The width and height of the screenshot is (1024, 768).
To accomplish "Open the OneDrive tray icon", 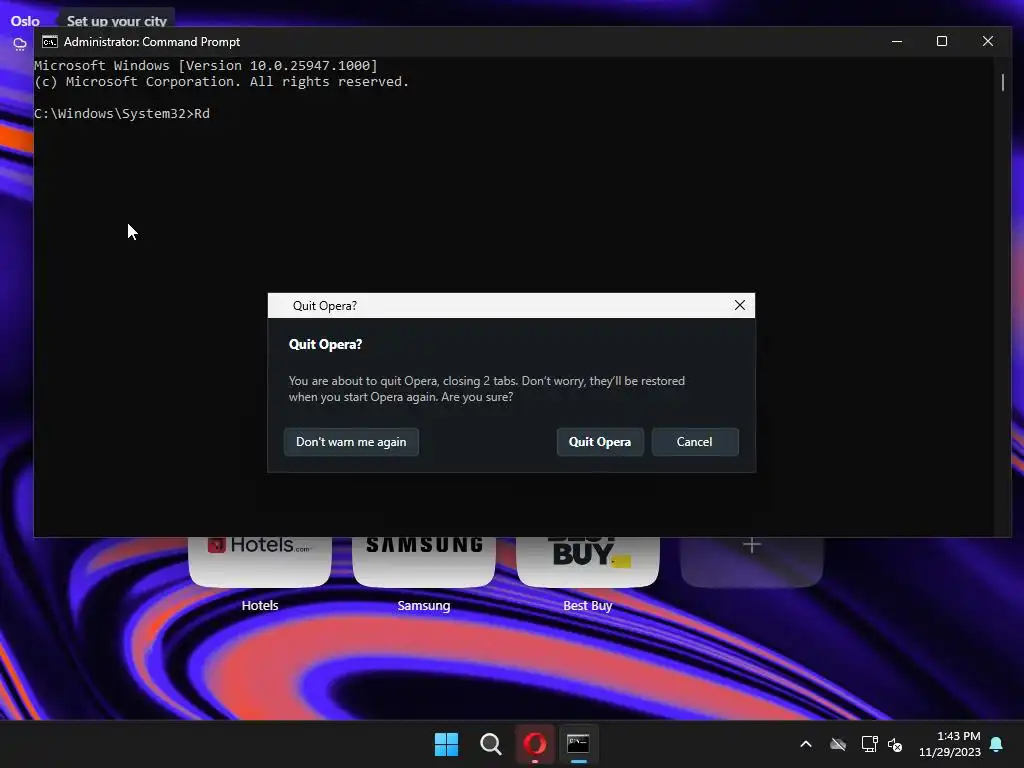I will pyautogui.click(x=838, y=744).
